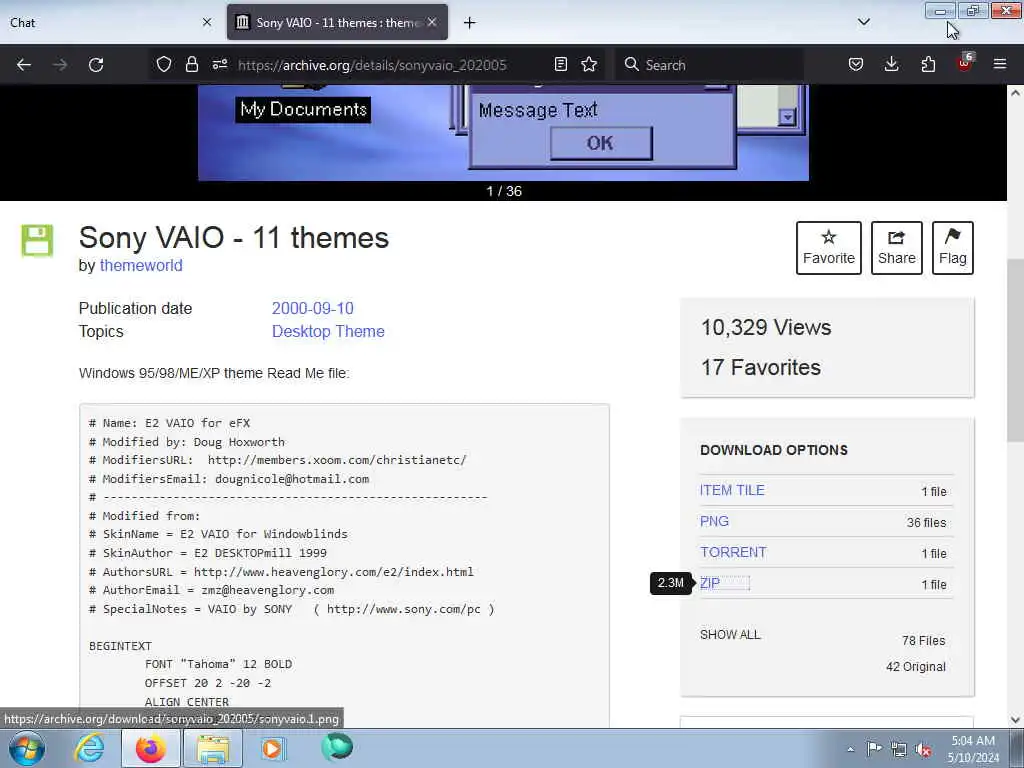Open the 2000-09-10 publication date link
Viewport: 1024px width, 768px height.
coord(313,308)
